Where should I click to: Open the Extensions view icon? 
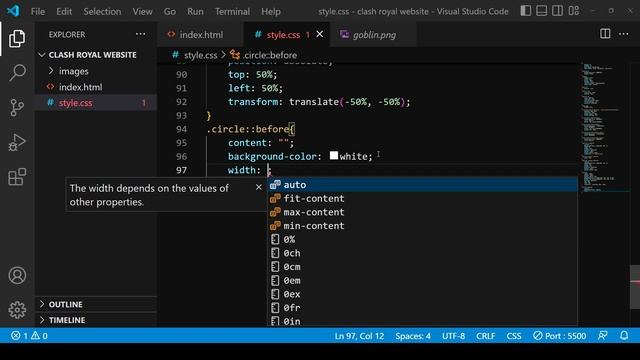pyautogui.click(x=17, y=177)
